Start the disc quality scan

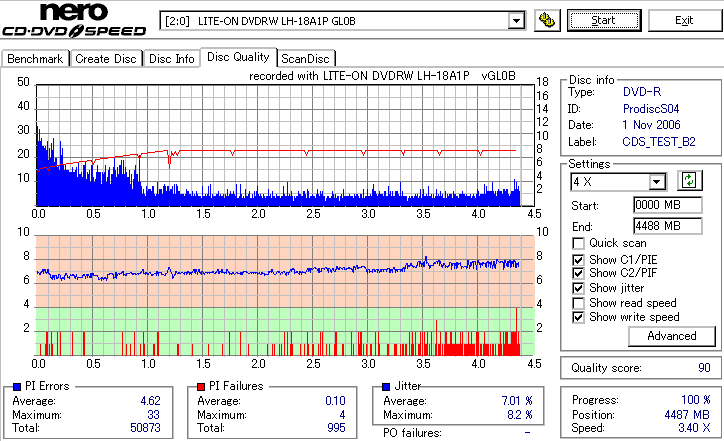(604, 21)
